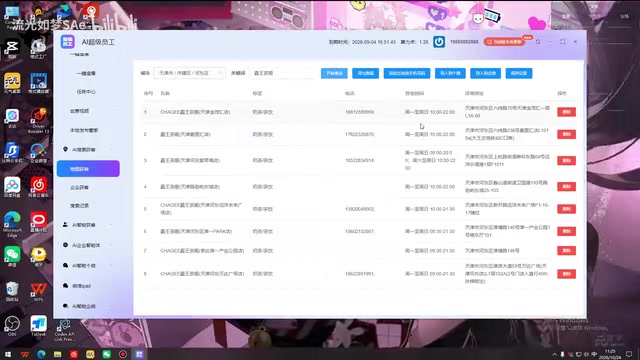Click the location pin icon beside AI搜索获客
The width and height of the screenshot is (640, 360).
tap(65, 149)
